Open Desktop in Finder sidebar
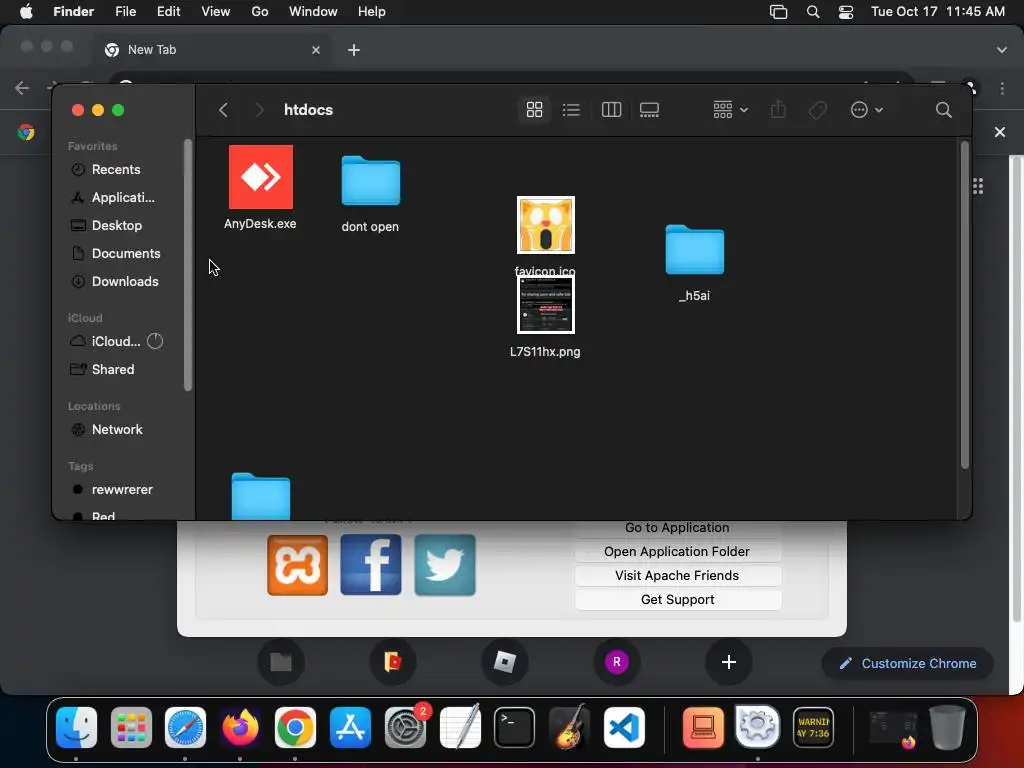1024x768 pixels. (116, 225)
